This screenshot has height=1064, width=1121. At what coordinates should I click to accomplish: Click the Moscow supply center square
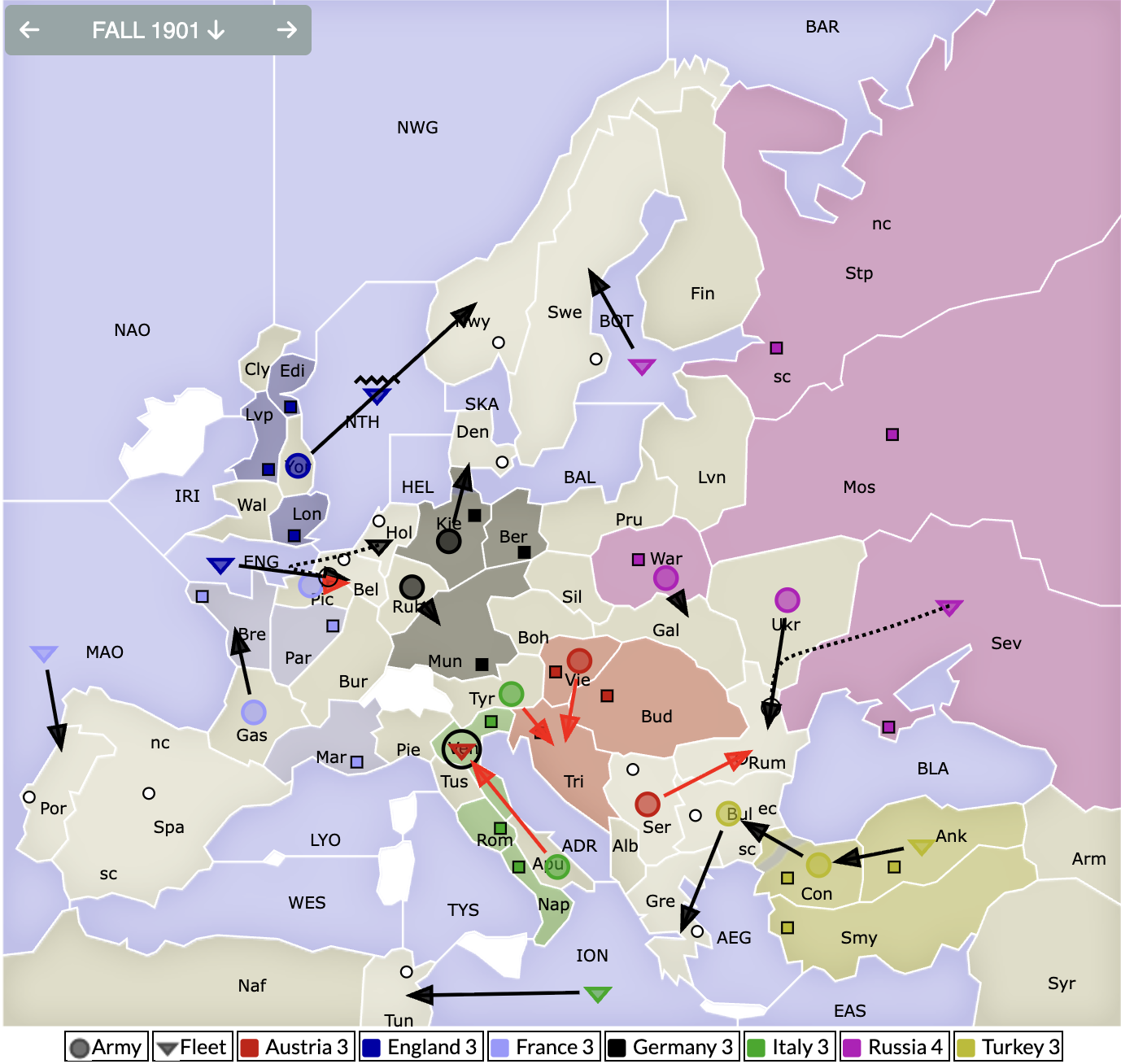pyautogui.click(x=892, y=434)
